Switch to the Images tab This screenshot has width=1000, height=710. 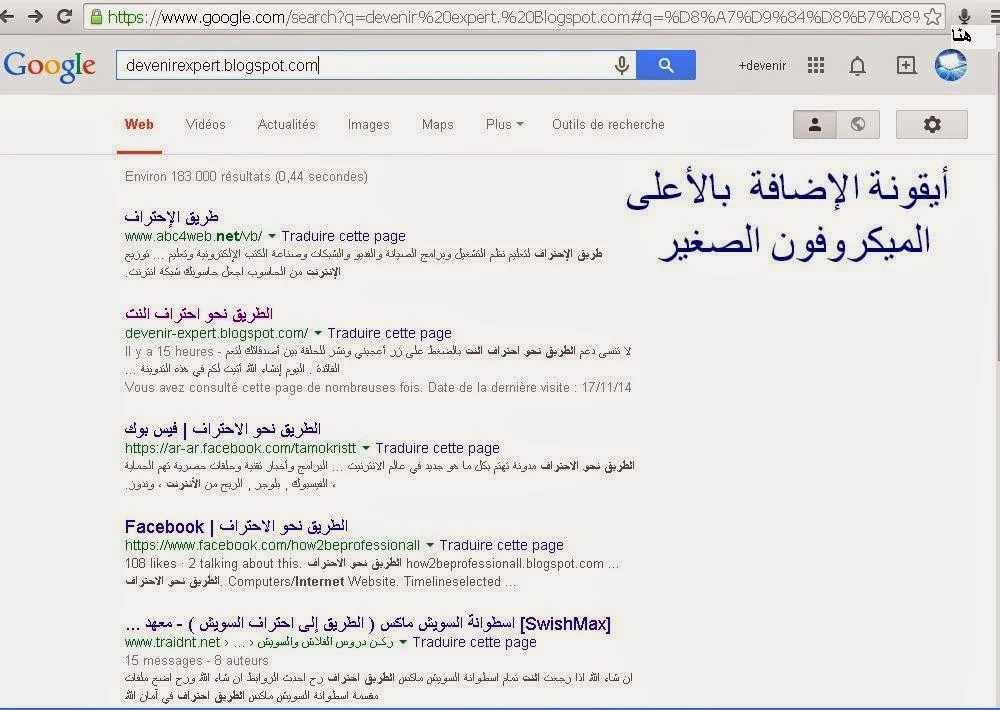click(369, 124)
